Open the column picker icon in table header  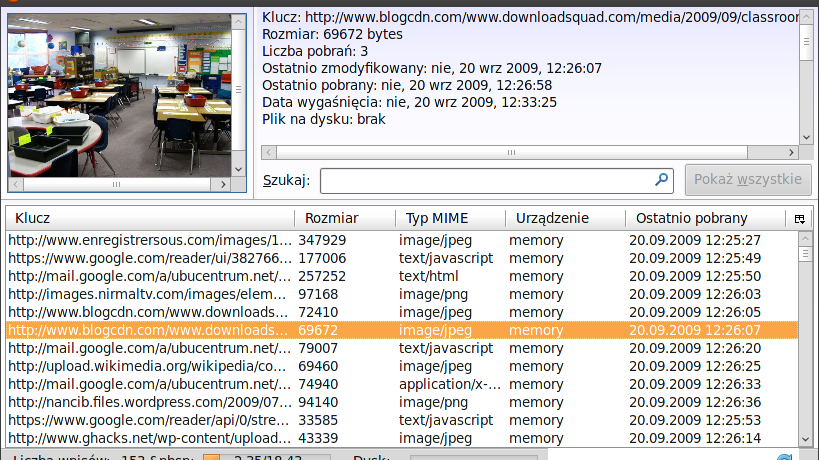799,219
